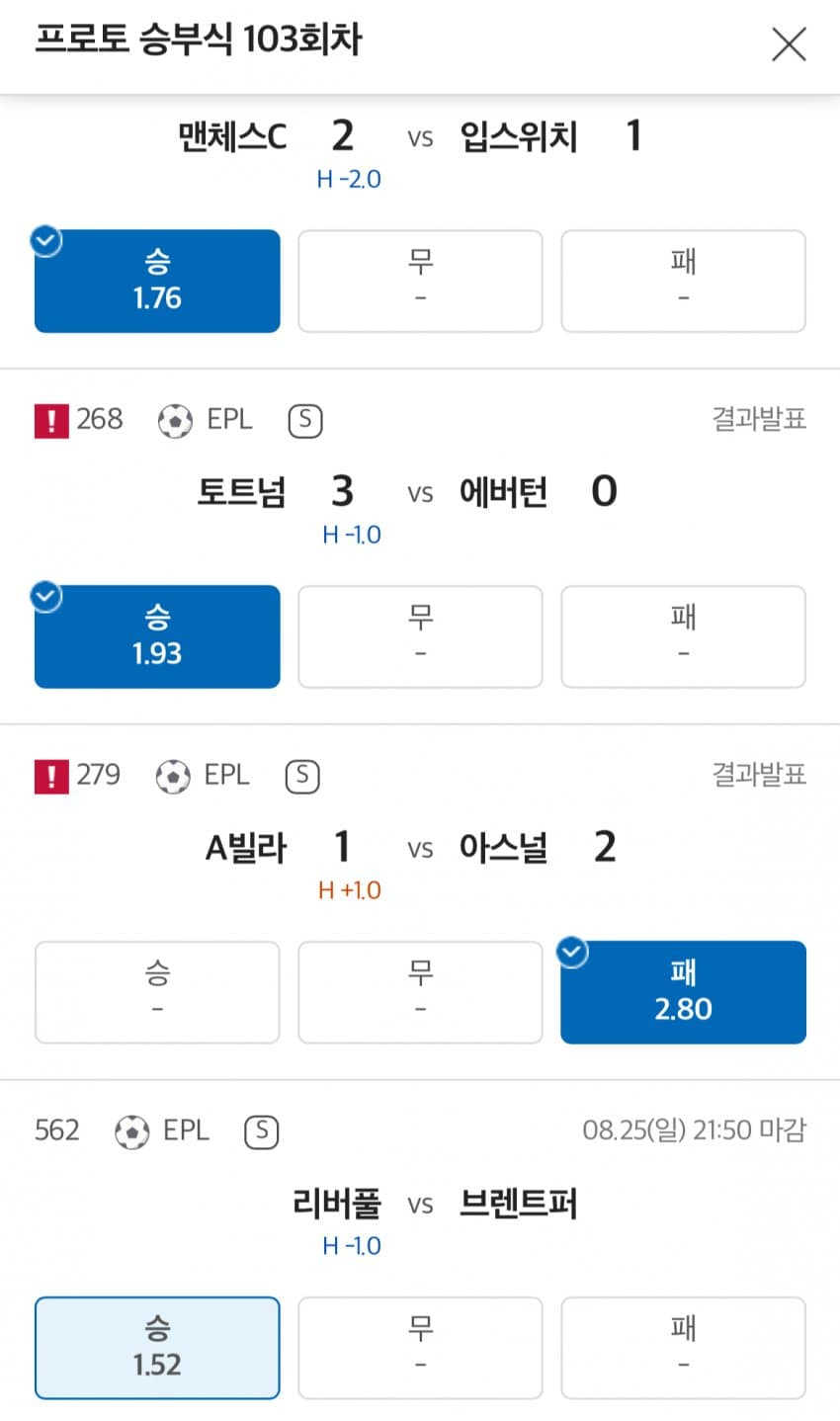Click the 결과발표 label on match 268

click(x=759, y=420)
